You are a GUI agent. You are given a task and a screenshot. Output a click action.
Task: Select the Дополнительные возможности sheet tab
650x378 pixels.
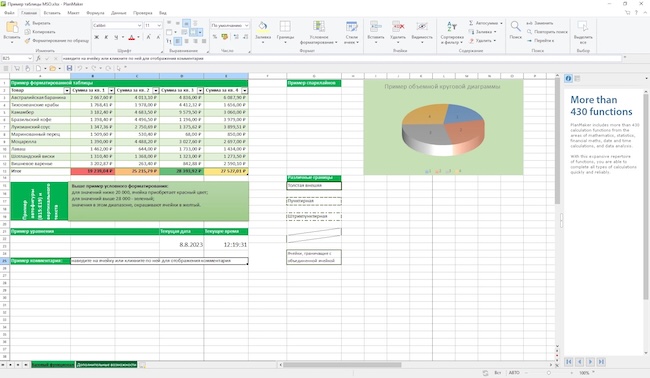point(107,365)
